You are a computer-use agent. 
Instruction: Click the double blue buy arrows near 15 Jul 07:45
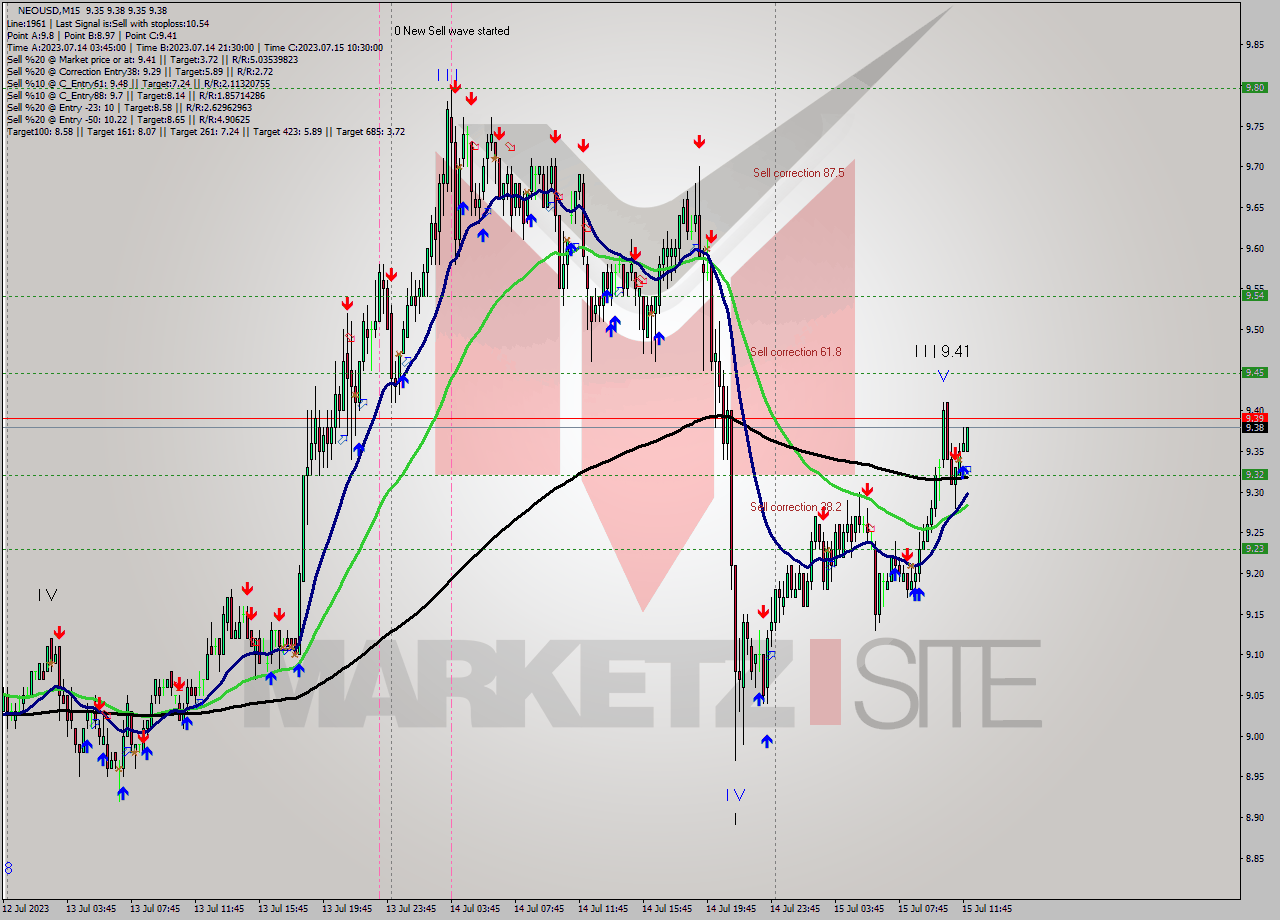(x=916, y=594)
